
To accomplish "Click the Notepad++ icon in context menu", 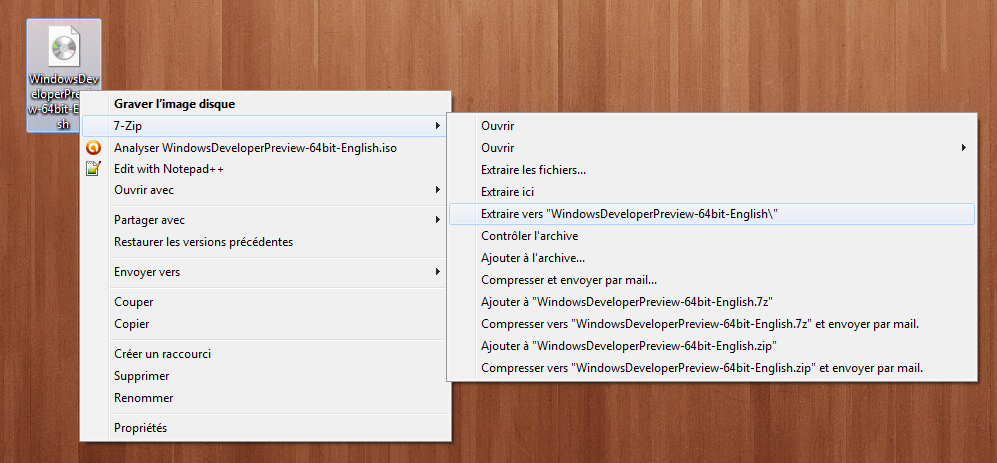I will pyautogui.click(x=93, y=169).
